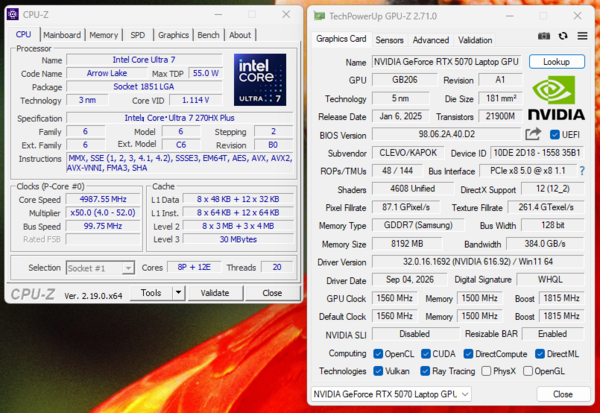
Task: Click the GPU value GB206
Action: tap(404, 80)
